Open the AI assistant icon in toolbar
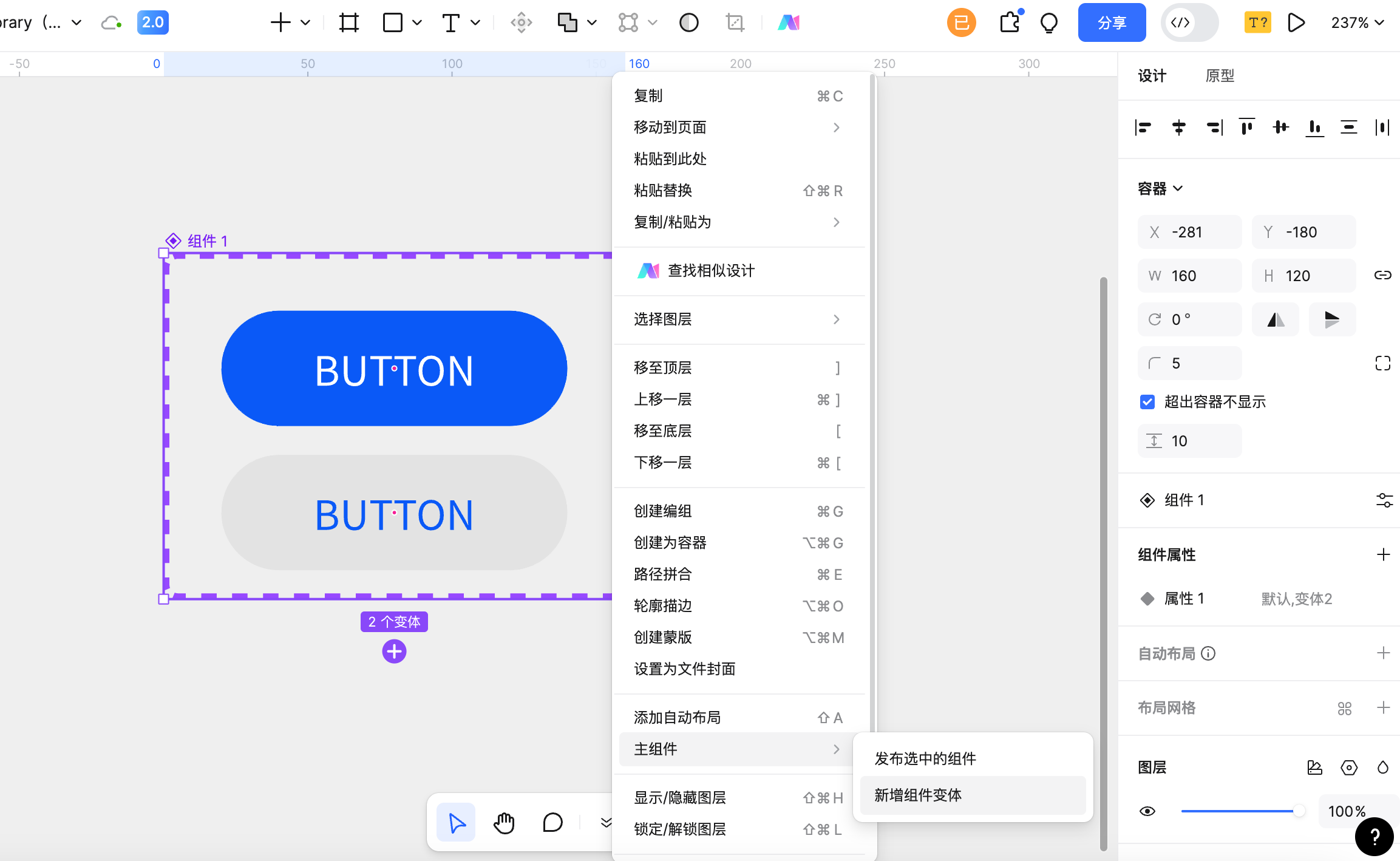 tap(789, 23)
